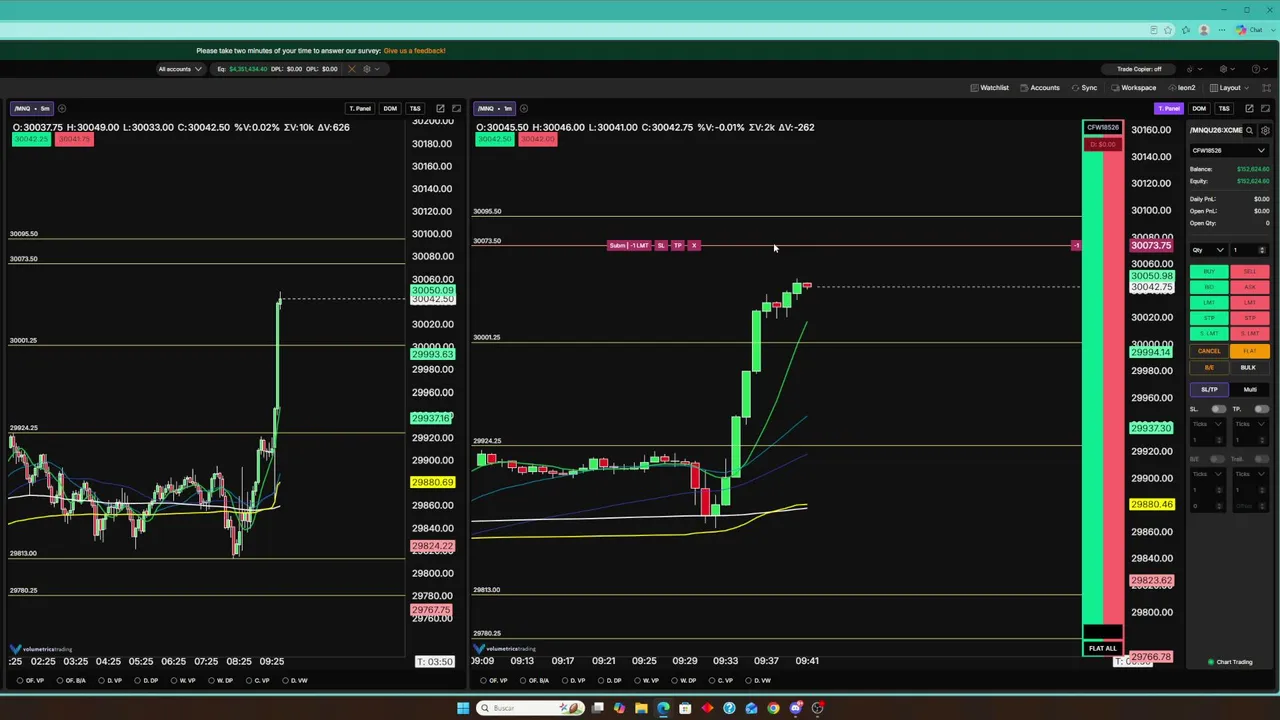The image size is (1280, 720).
Task: Open the Windows Start menu
Action: coord(463,708)
